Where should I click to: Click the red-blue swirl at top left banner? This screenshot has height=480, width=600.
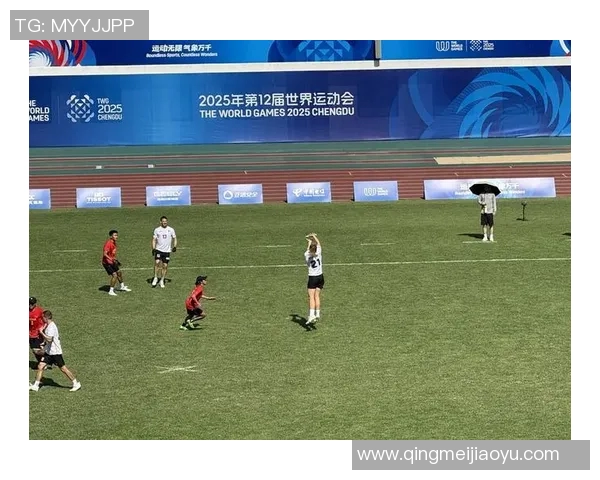58,53
